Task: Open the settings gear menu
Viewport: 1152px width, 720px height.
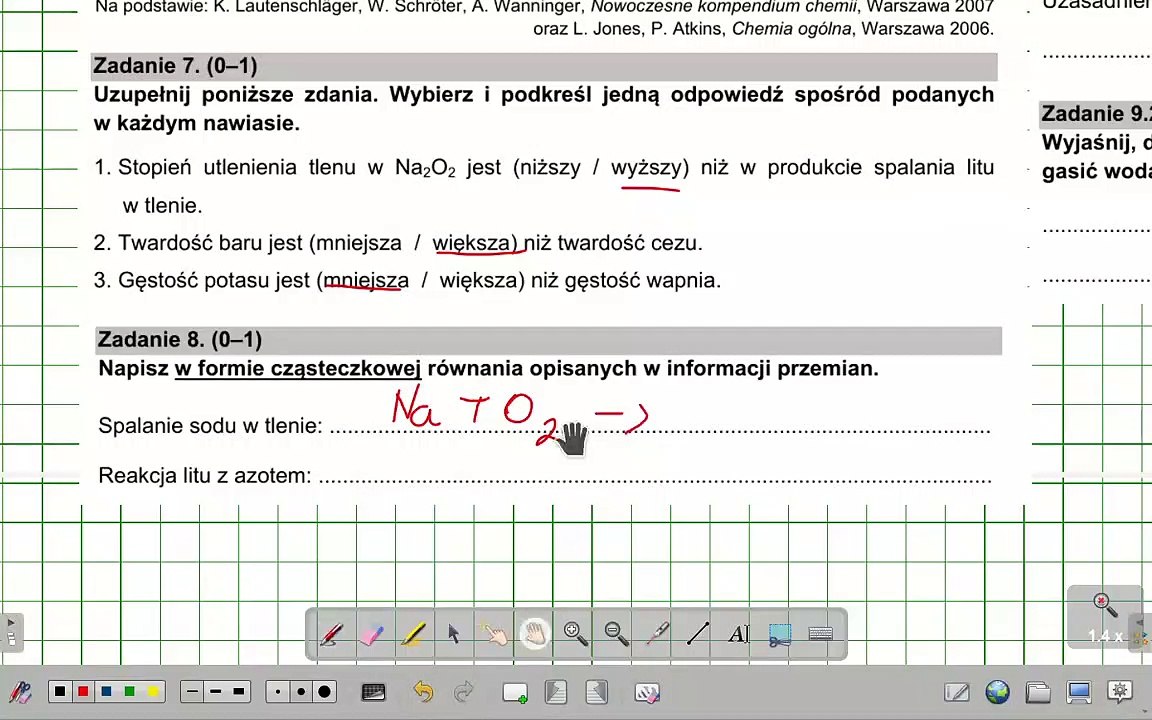Action: click(x=1120, y=691)
